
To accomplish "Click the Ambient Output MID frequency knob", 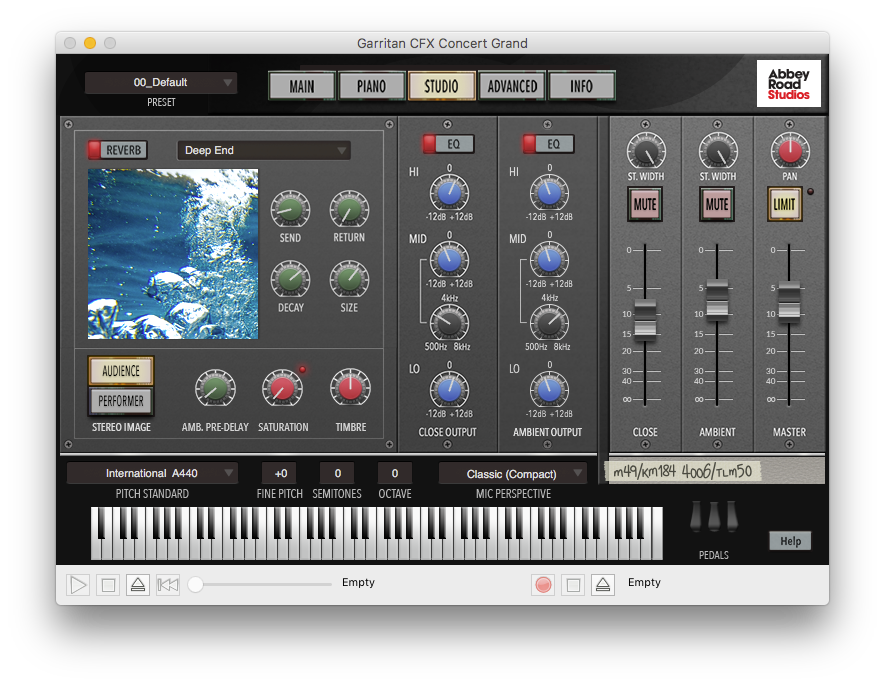I will pyautogui.click(x=549, y=322).
